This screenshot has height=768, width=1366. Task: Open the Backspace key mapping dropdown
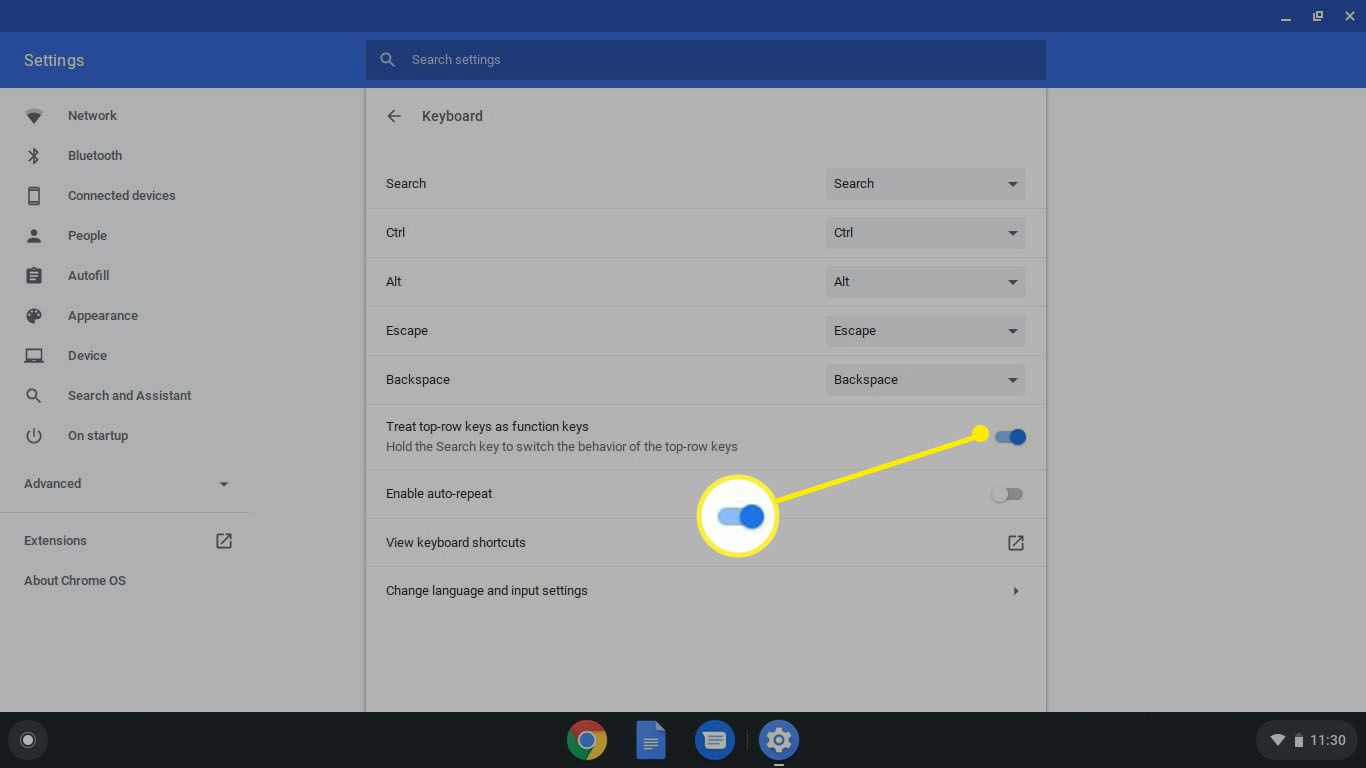(925, 380)
